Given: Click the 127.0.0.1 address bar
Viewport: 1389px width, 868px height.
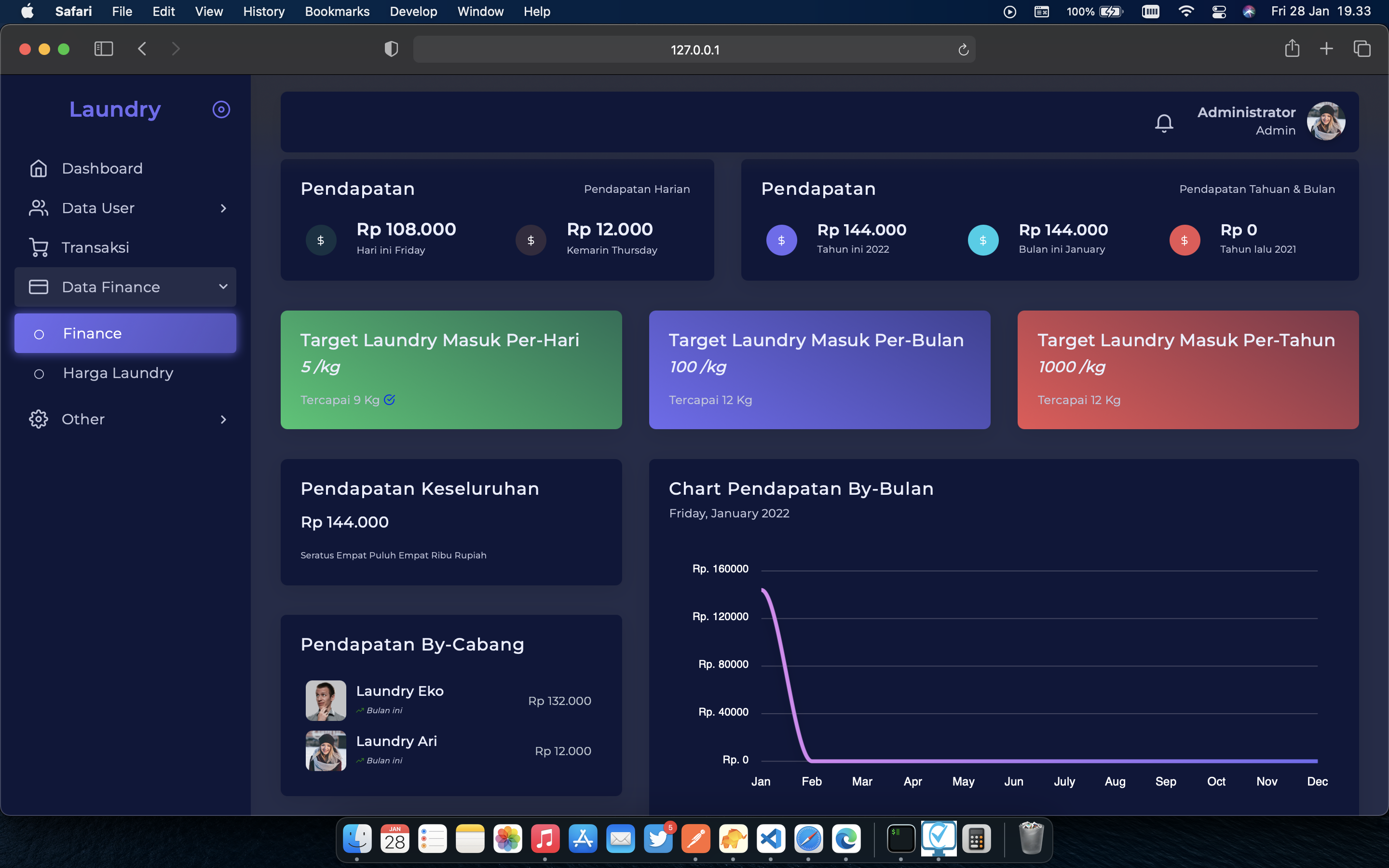Looking at the screenshot, I should 694,50.
